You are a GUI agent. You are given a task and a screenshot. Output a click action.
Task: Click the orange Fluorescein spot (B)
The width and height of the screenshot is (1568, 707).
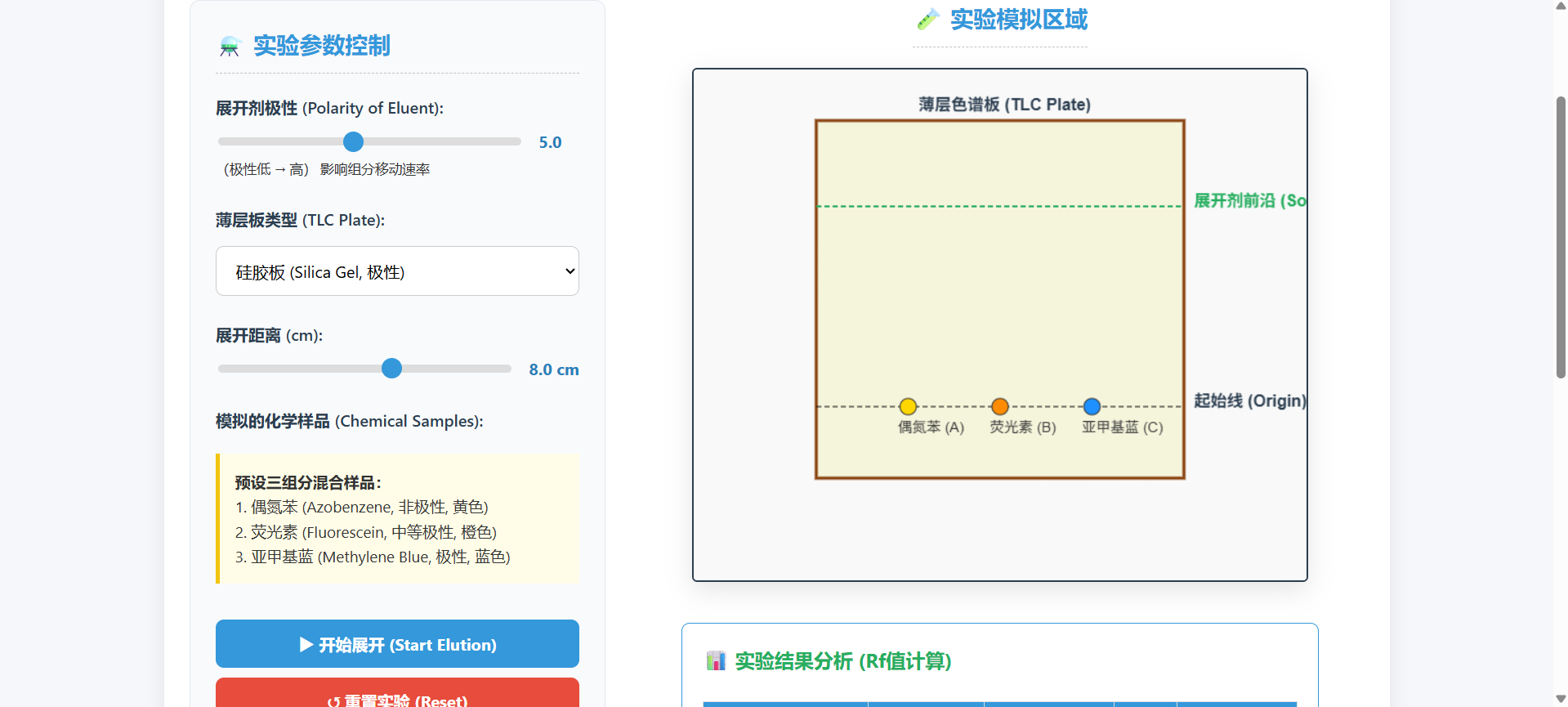click(x=999, y=406)
